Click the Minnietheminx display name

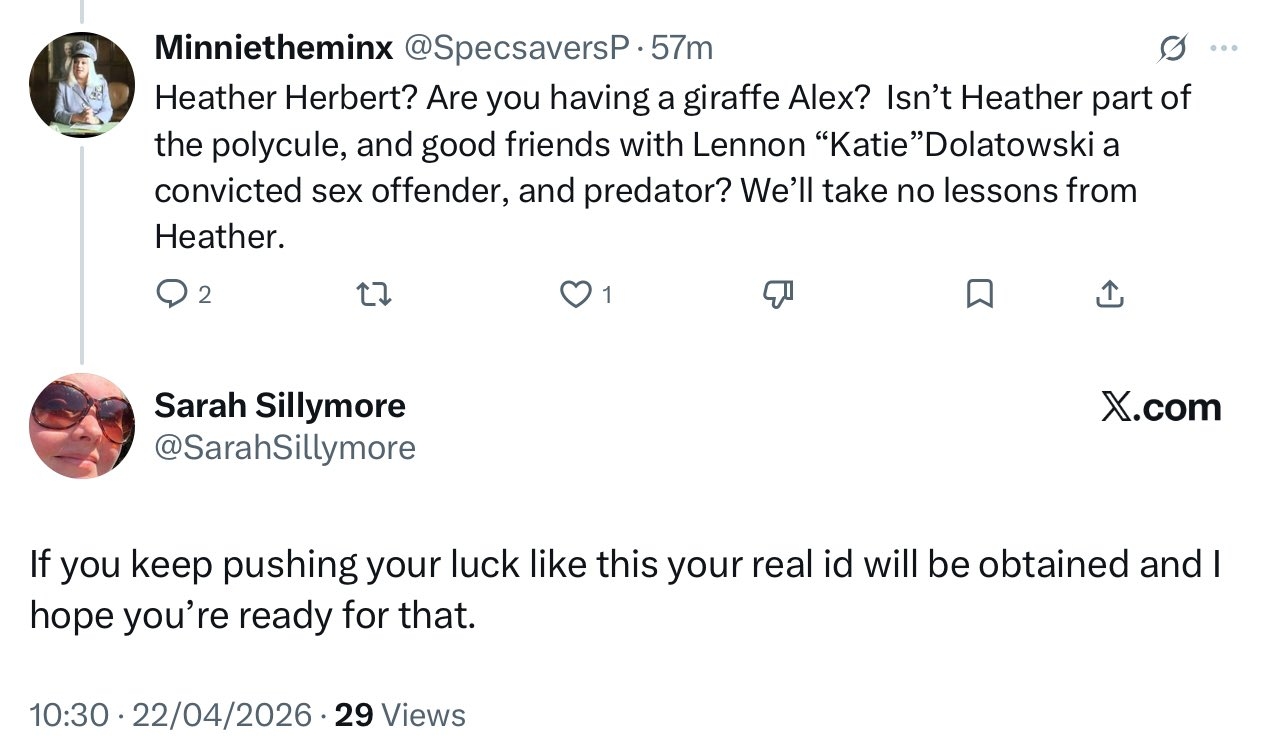pyautogui.click(x=273, y=46)
